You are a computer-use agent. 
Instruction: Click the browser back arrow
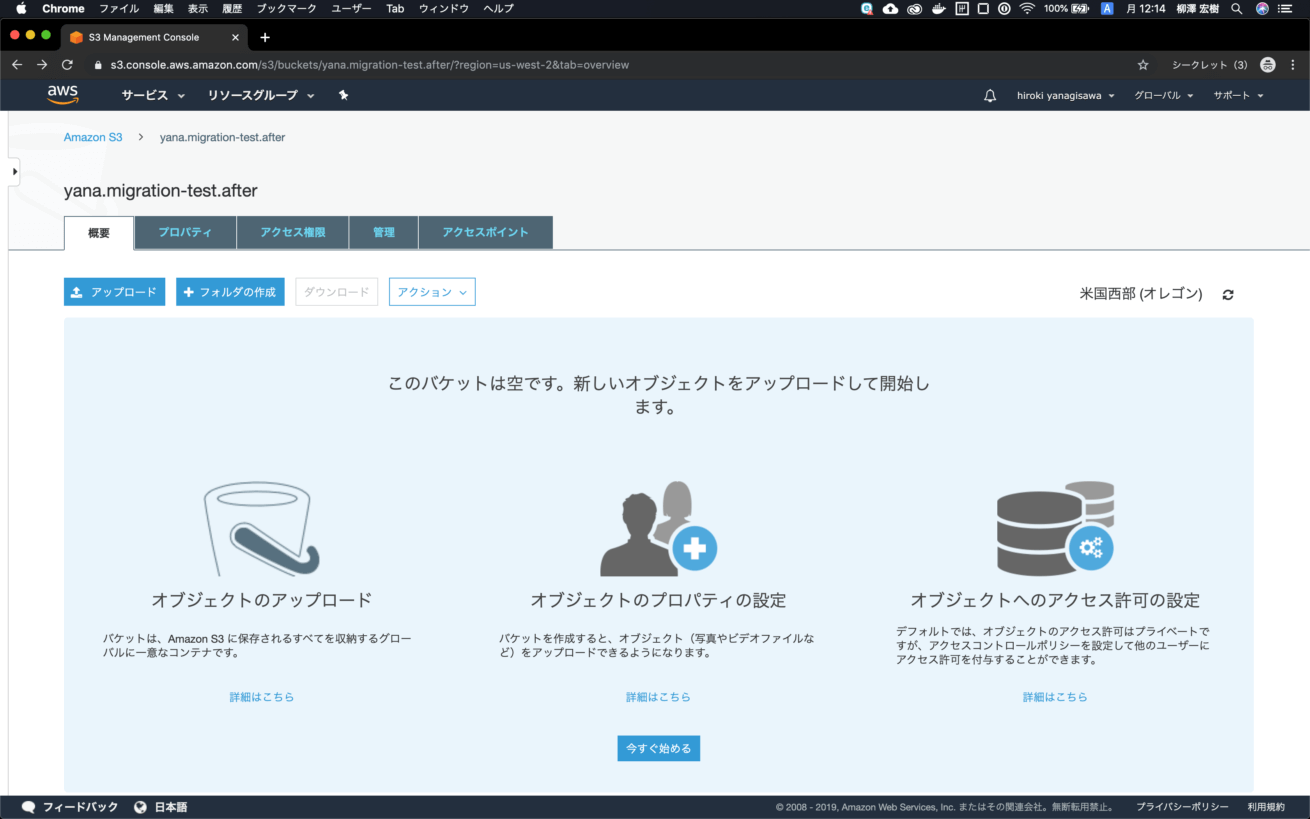pos(17,65)
